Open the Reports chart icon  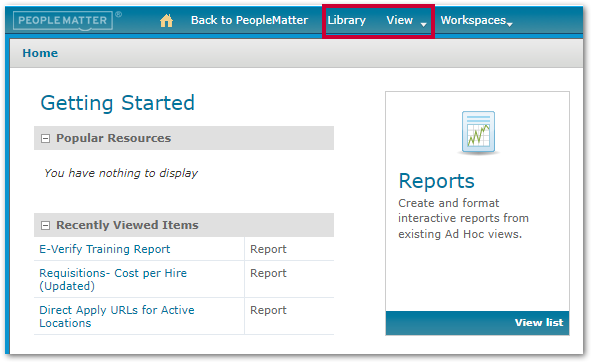point(478,132)
